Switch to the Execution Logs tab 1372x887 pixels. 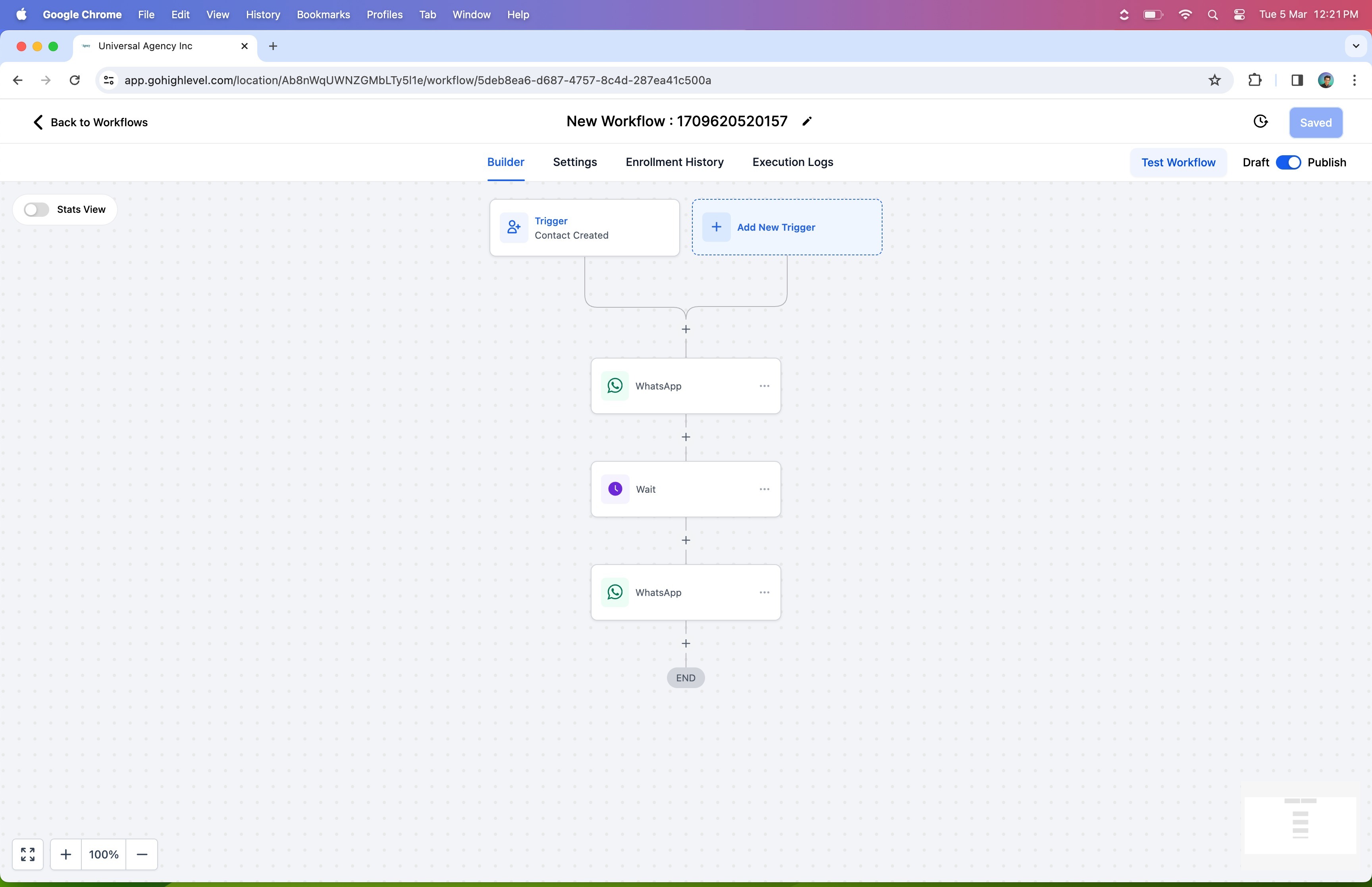pyautogui.click(x=792, y=162)
